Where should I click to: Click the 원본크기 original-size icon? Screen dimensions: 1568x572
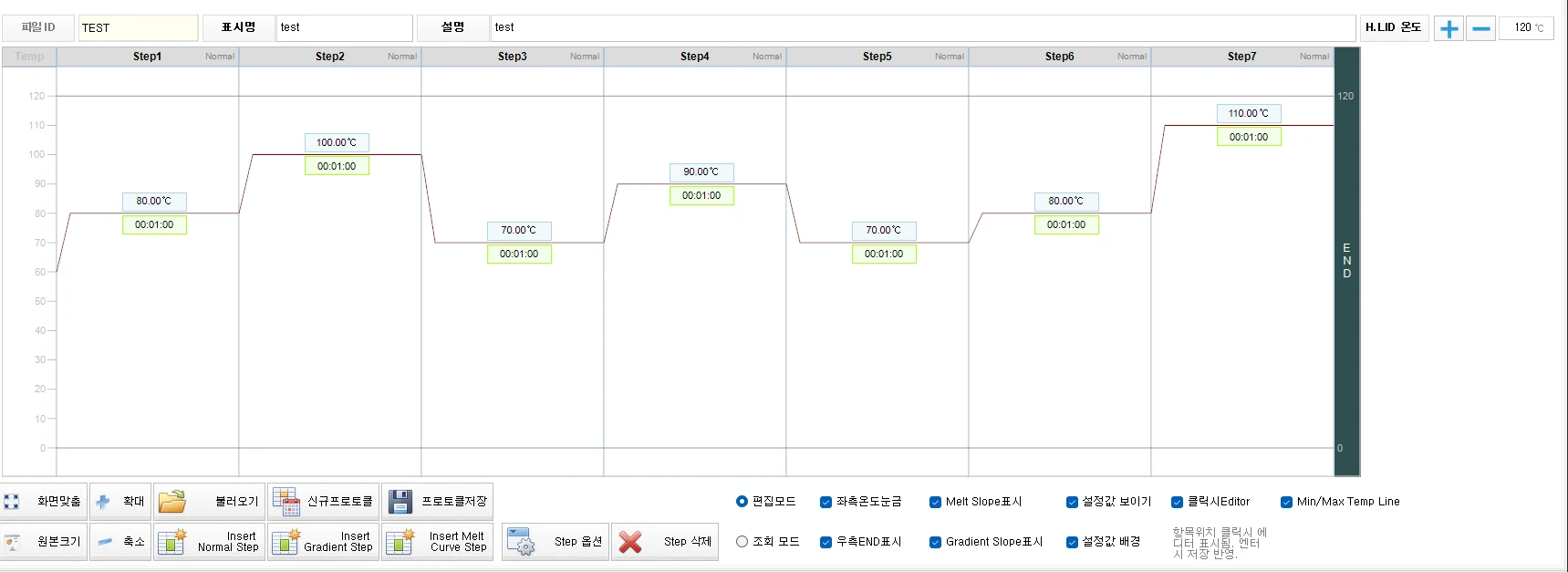pyautogui.click(x=12, y=542)
